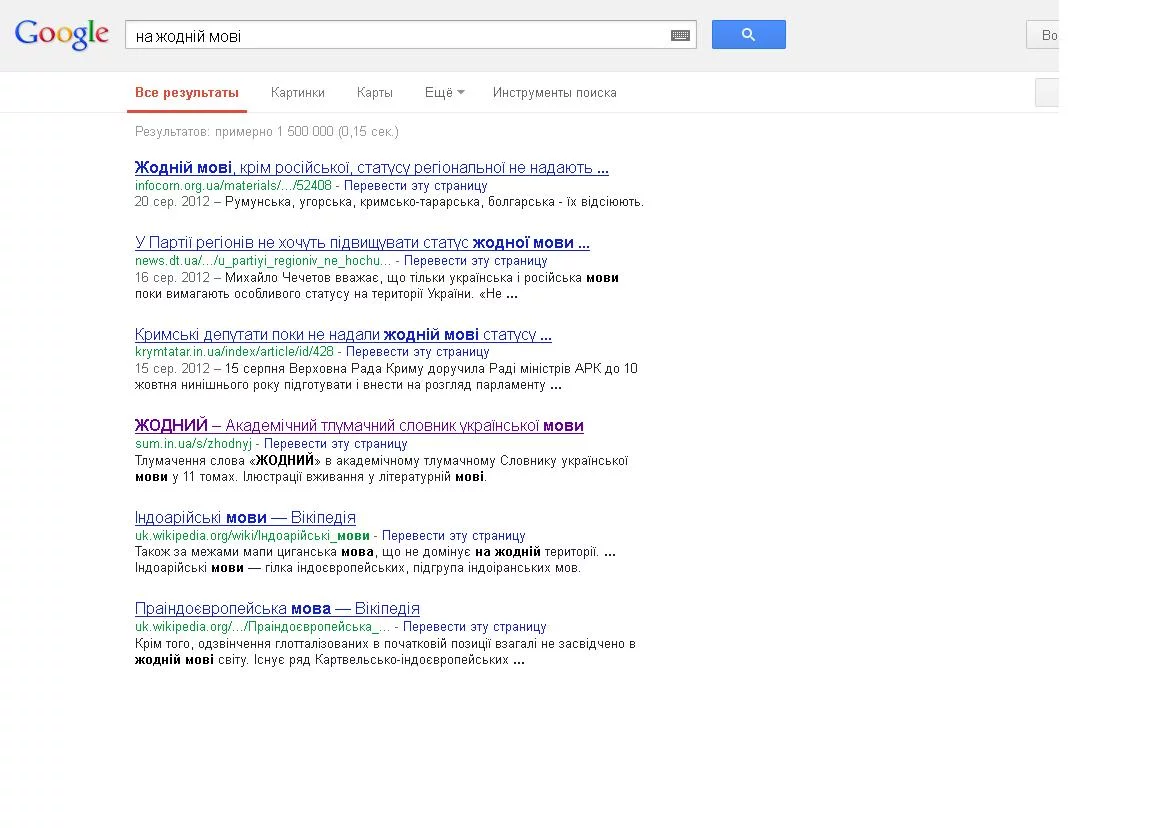Click the Google logo

(62, 34)
